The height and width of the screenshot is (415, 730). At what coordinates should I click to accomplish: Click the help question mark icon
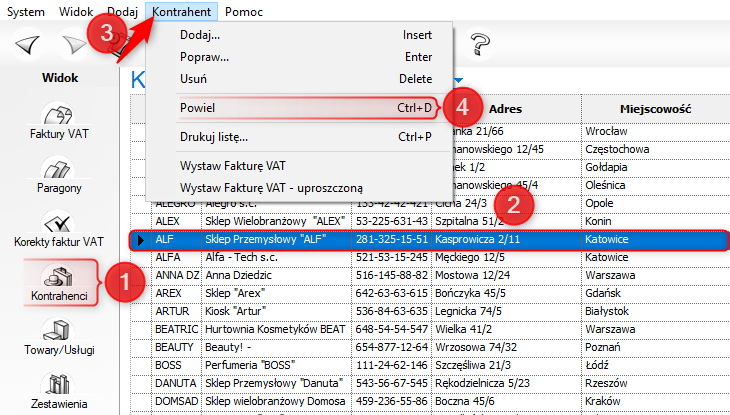[x=480, y=45]
